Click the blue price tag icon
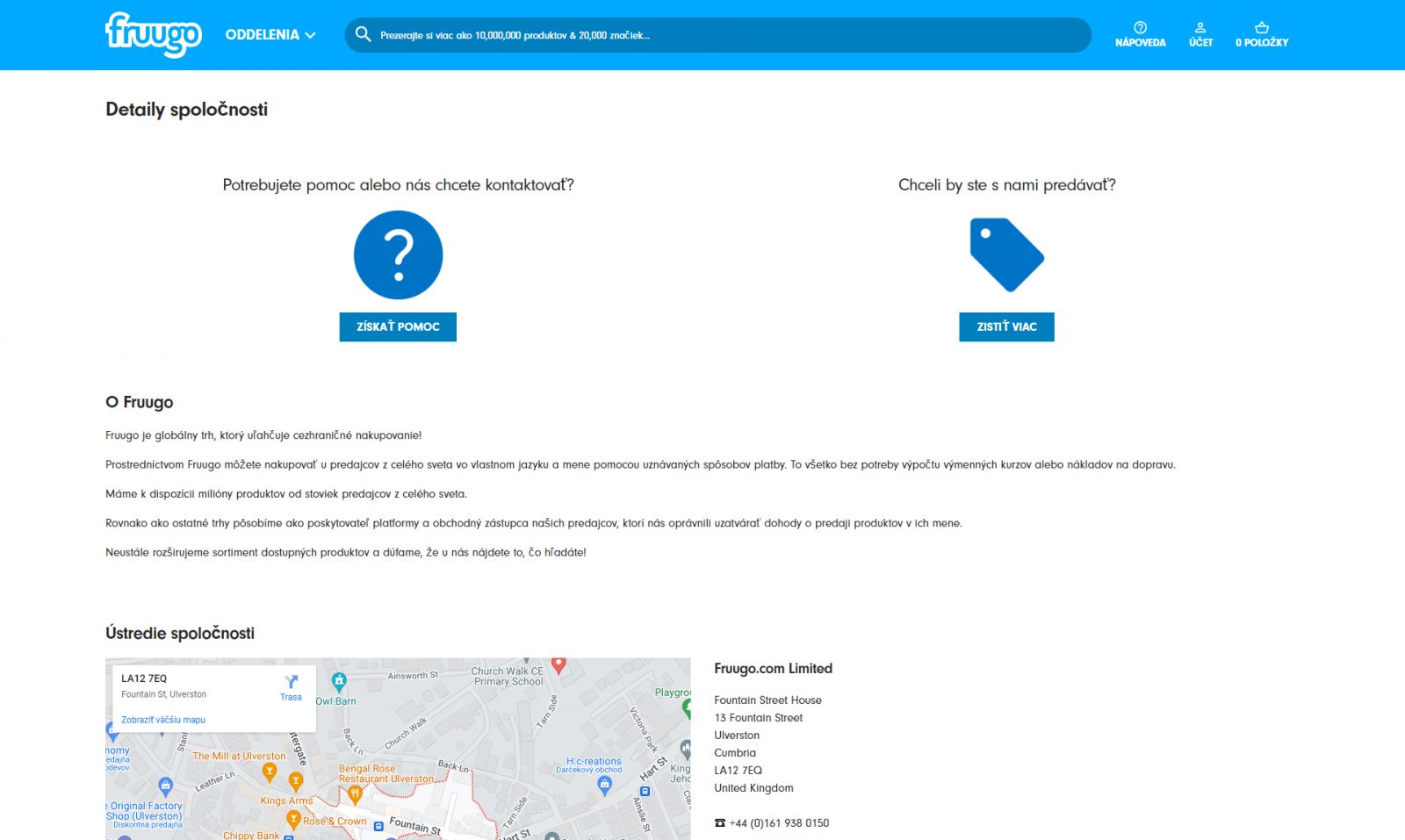 1006,255
